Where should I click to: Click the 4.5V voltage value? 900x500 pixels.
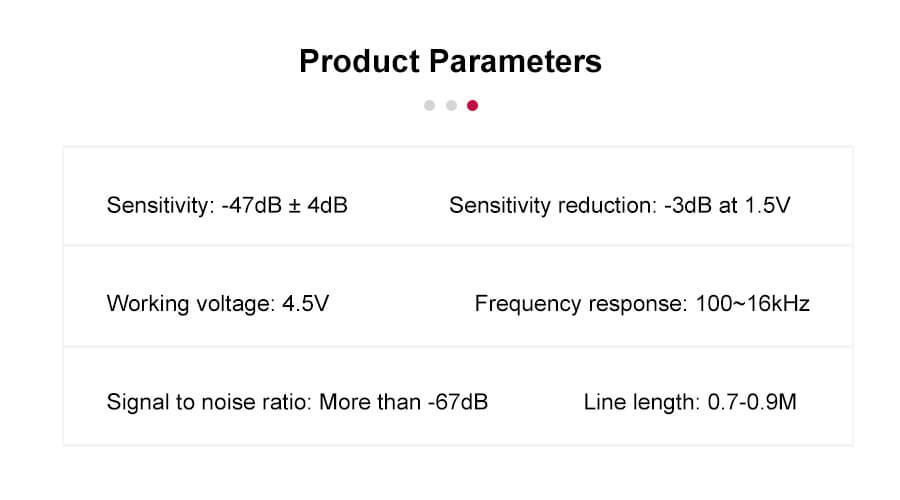pyautogui.click(x=305, y=304)
